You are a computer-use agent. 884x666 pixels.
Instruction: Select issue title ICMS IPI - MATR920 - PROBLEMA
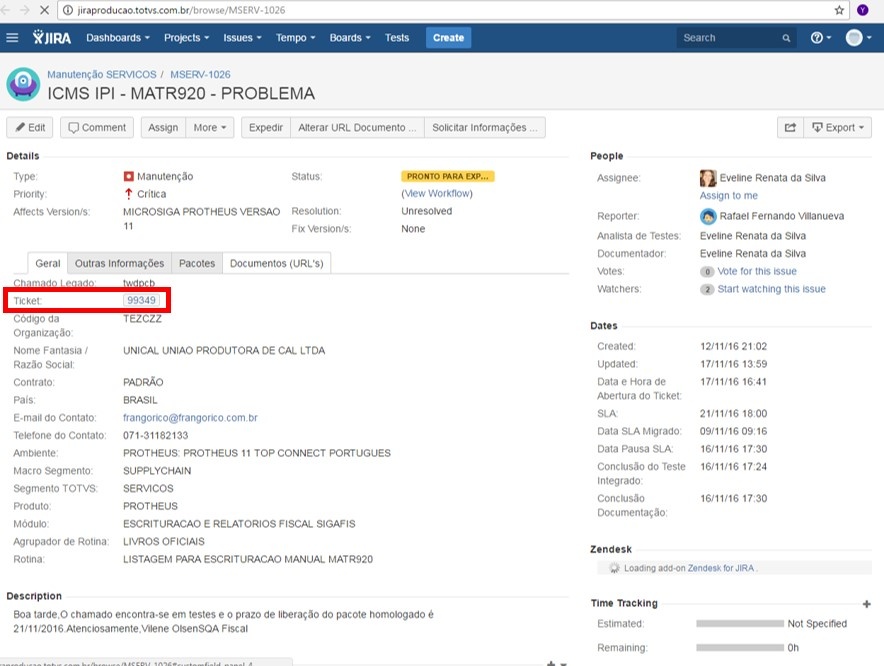pyautogui.click(x=181, y=94)
